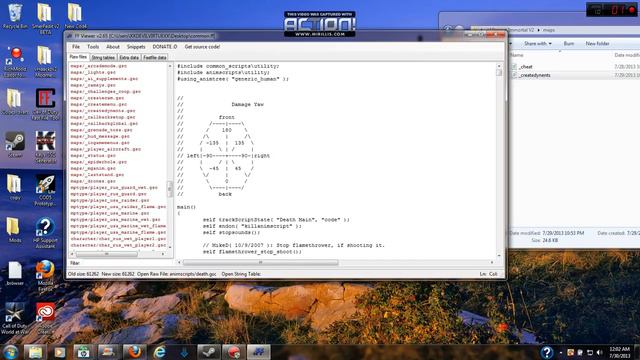640x360 pixels.
Task: Select _createdynents file in Explorer window
Action: [x=535, y=75]
